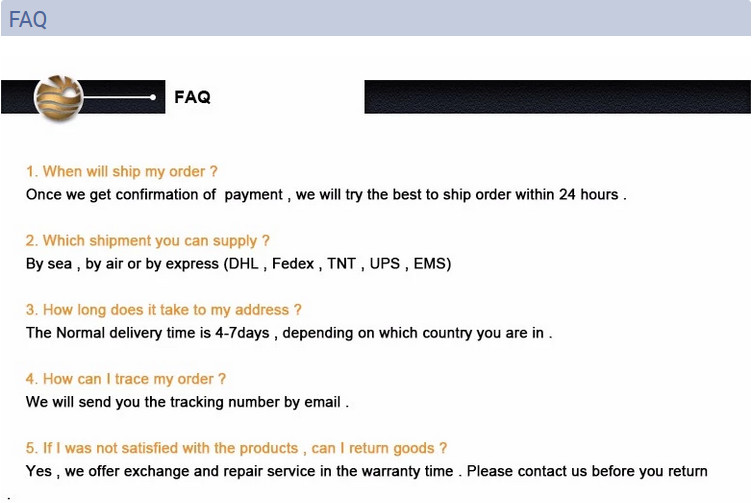Click the DHL text in shipment answer

(x=241, y=264)
